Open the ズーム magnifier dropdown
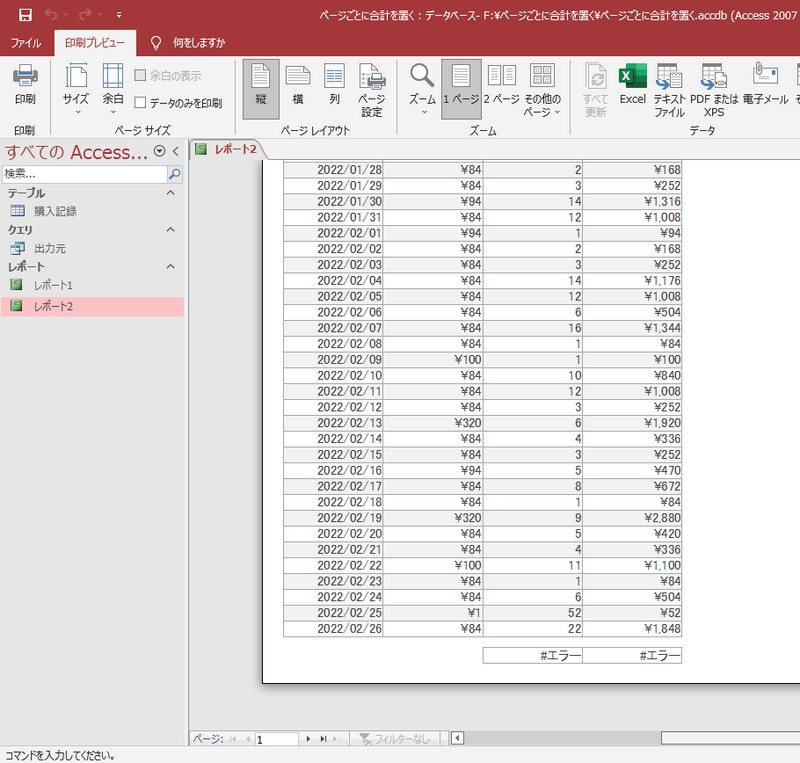800x763 pixels. (x=422, y=89)
